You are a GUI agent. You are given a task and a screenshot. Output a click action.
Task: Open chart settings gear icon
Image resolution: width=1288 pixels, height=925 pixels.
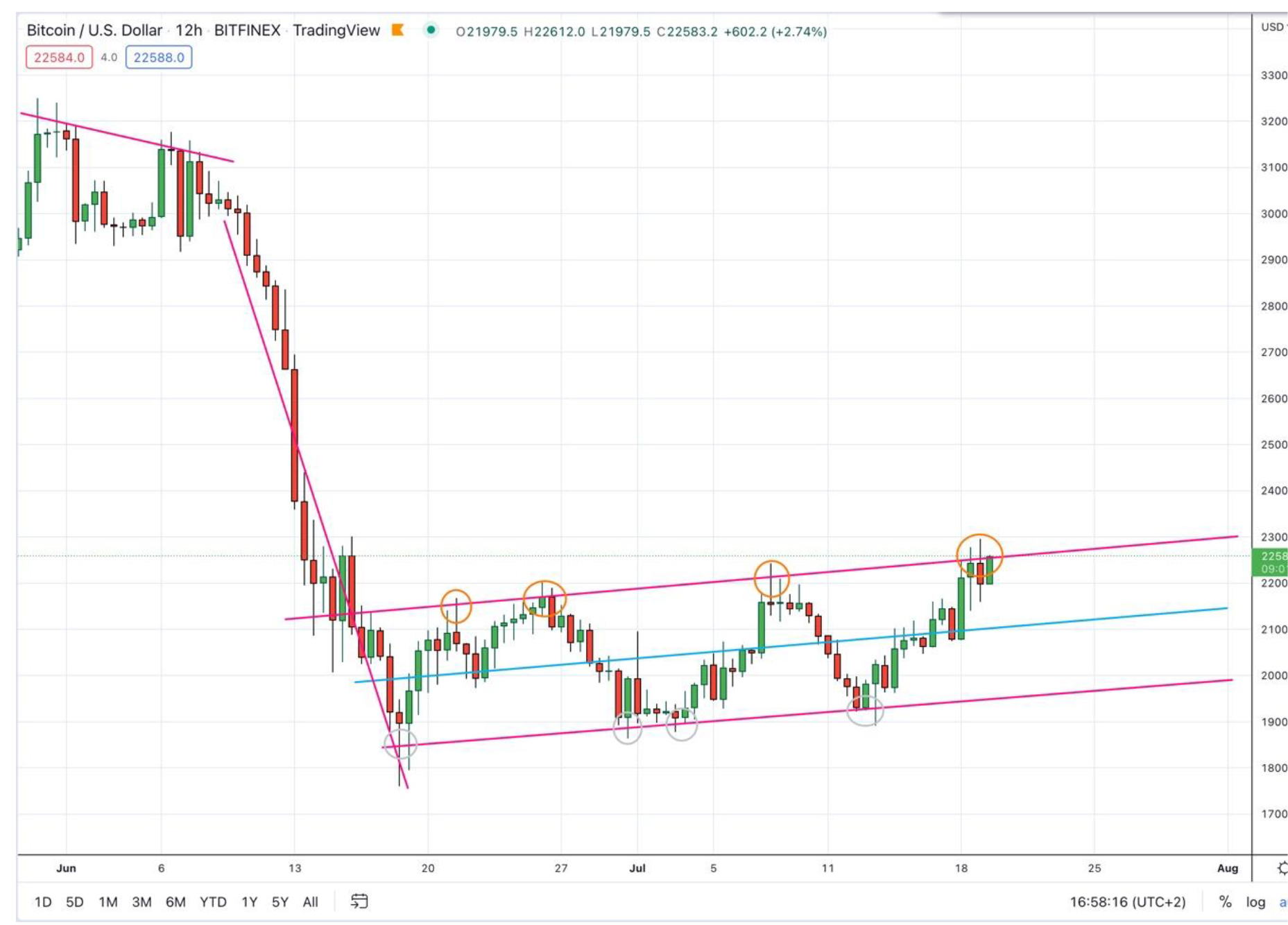(1282, 867)
